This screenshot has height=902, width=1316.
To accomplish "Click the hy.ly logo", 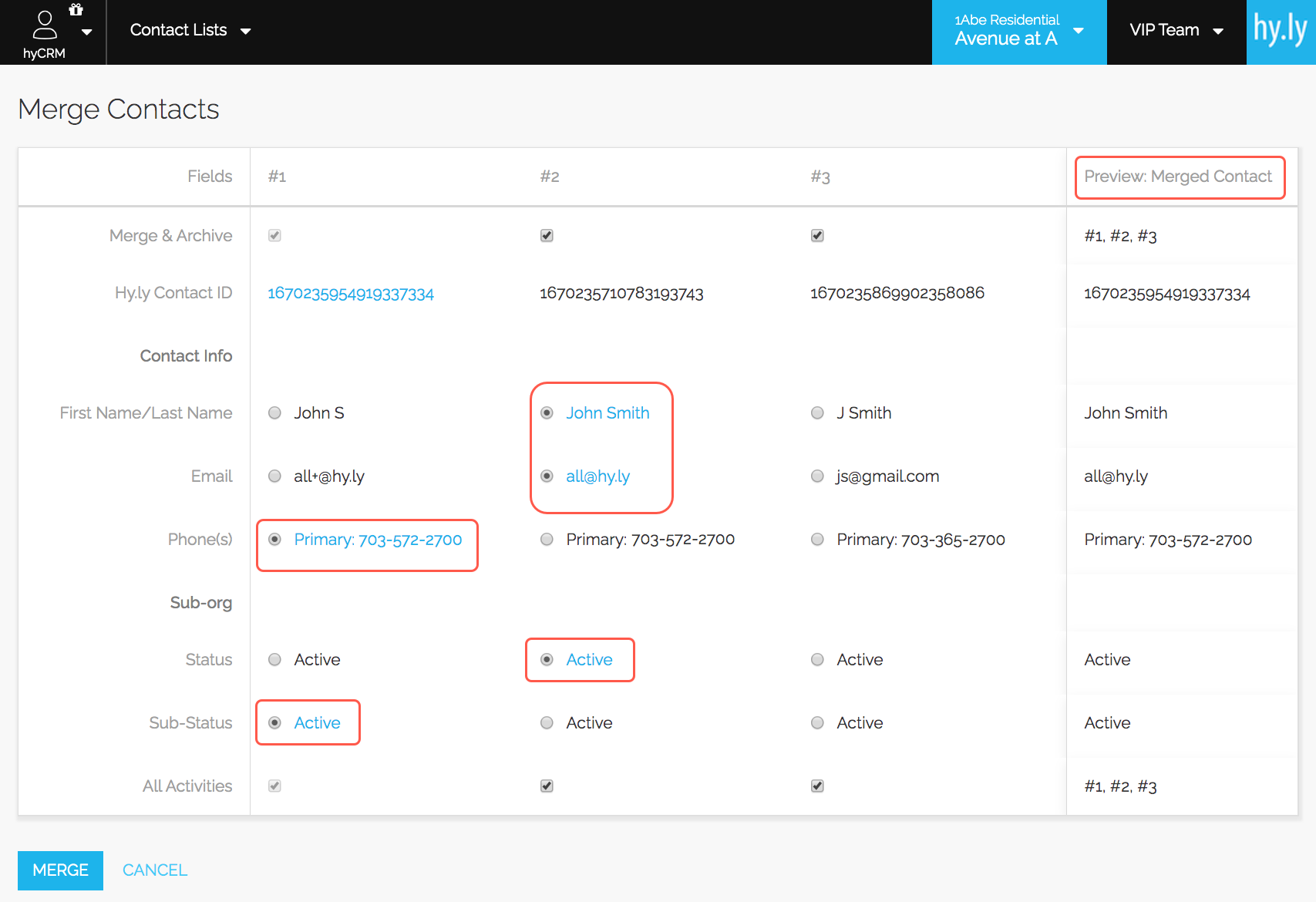I will pos(1281,32).
